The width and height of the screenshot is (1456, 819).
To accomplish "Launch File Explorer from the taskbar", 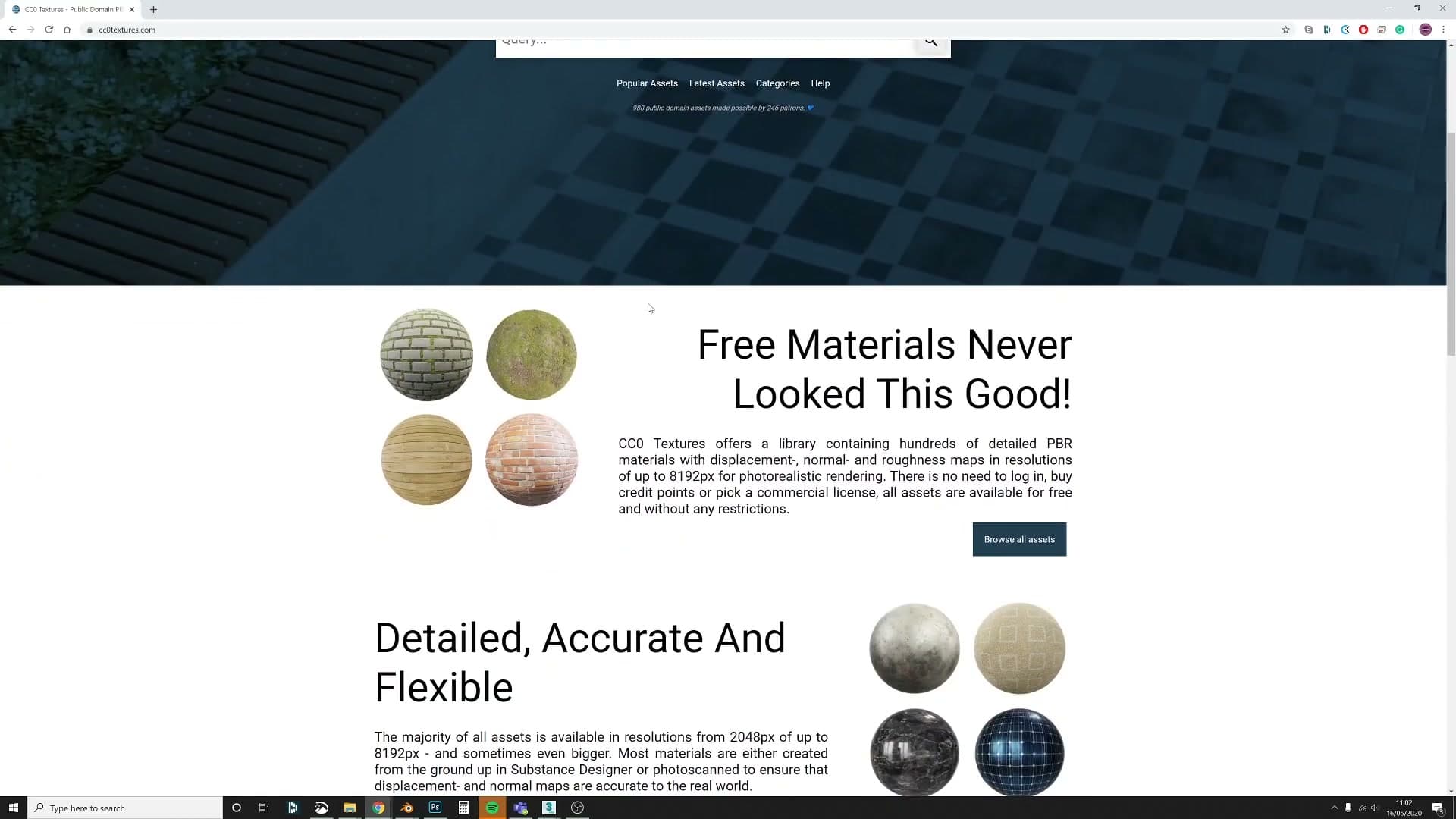I will [x=350, y=808].
